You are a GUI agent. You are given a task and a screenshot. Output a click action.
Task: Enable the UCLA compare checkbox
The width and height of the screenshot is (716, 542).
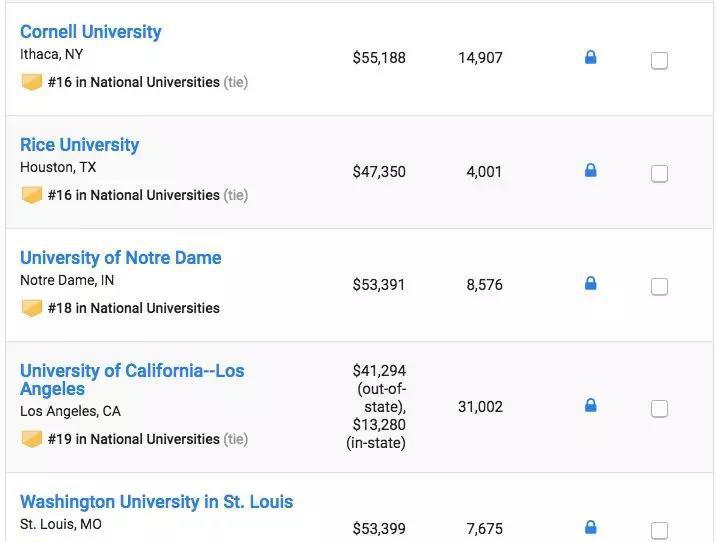pos(659,409)
